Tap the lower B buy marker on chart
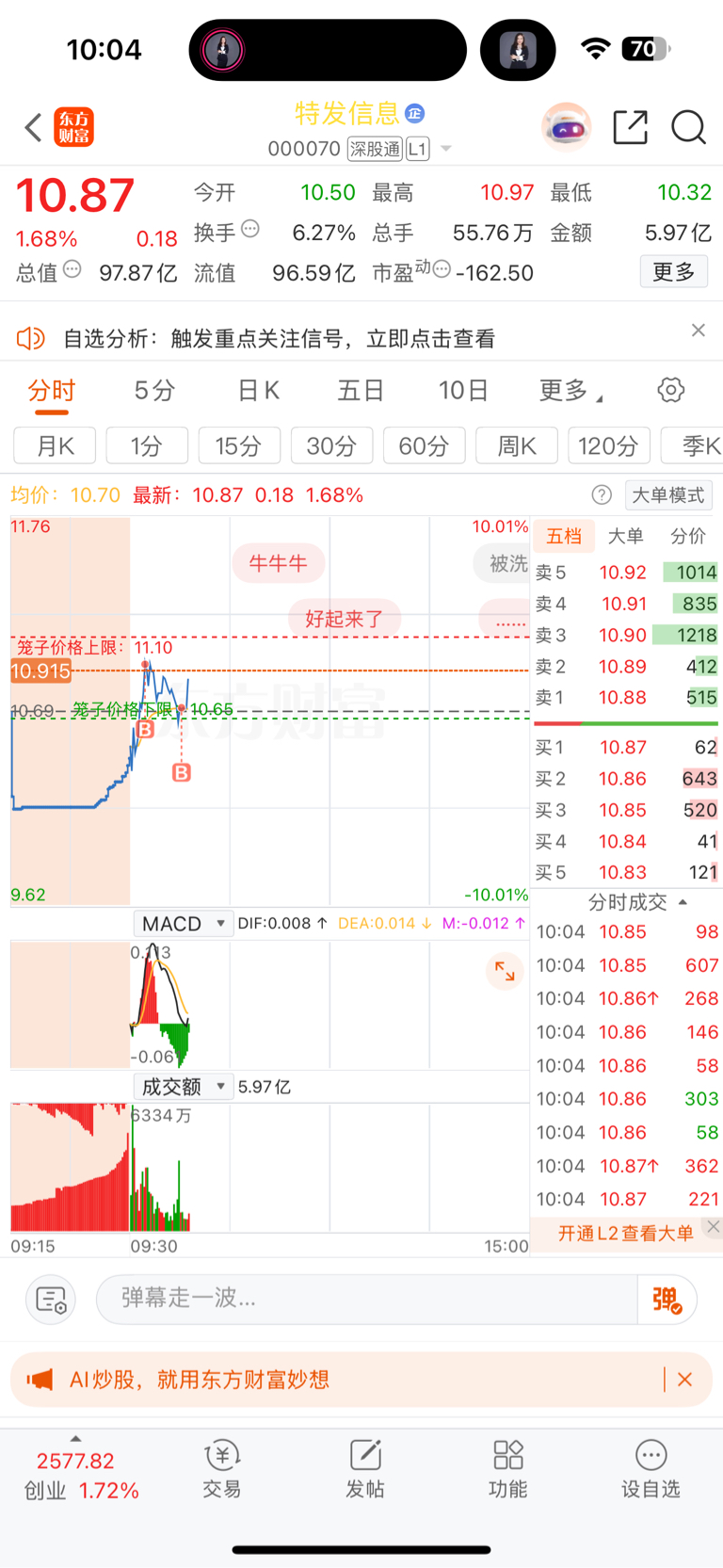Viewport: 723px width, 1568px height. (182, 772)
